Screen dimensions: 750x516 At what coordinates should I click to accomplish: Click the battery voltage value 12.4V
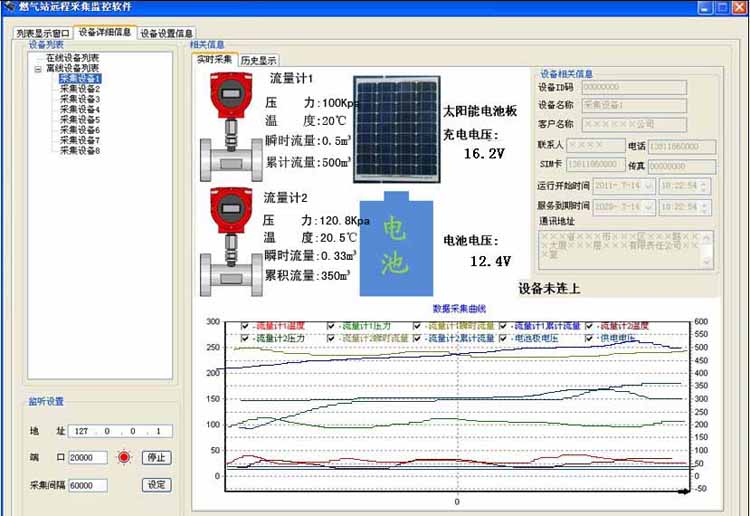point(490,262)
